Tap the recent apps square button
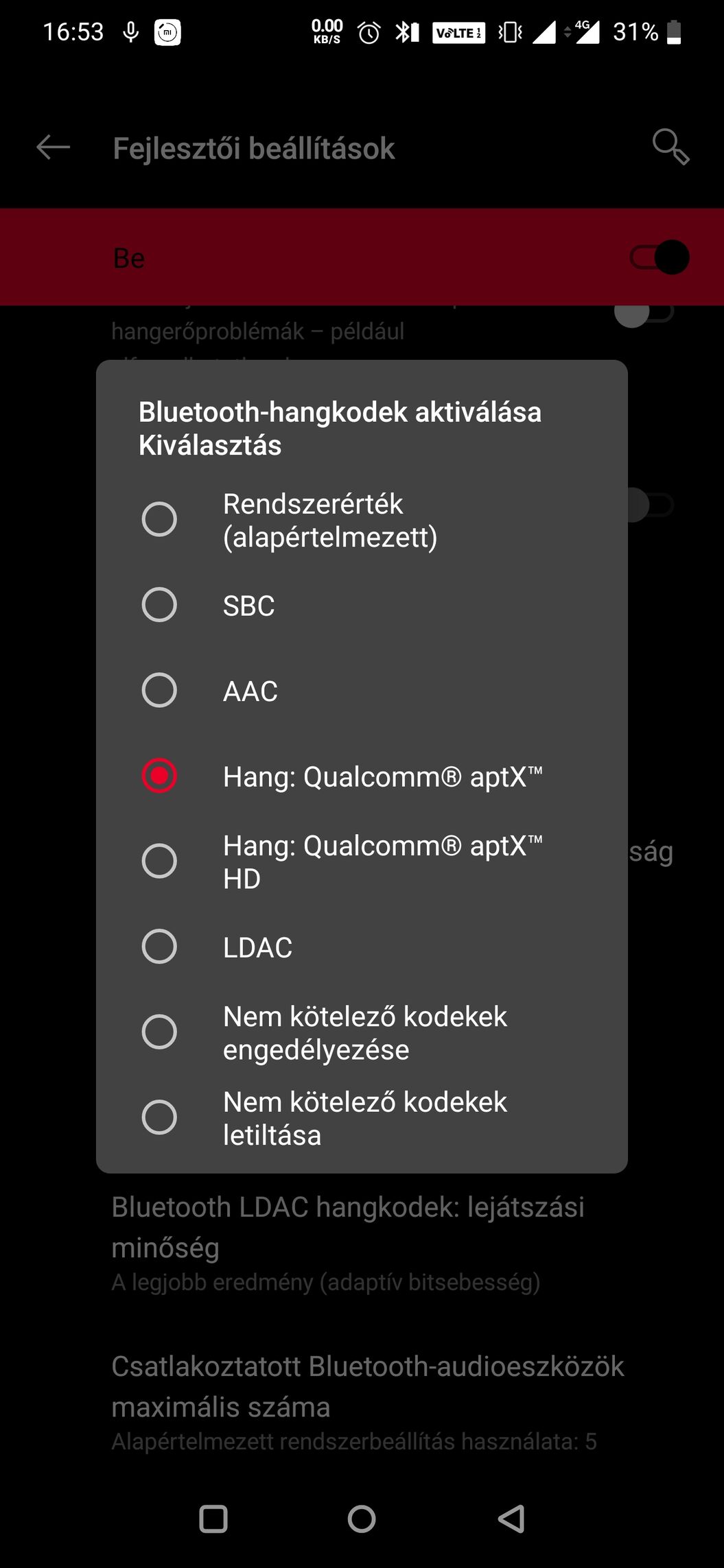724x1568 pixels. pyautogui.click(x=213, y=1519)
